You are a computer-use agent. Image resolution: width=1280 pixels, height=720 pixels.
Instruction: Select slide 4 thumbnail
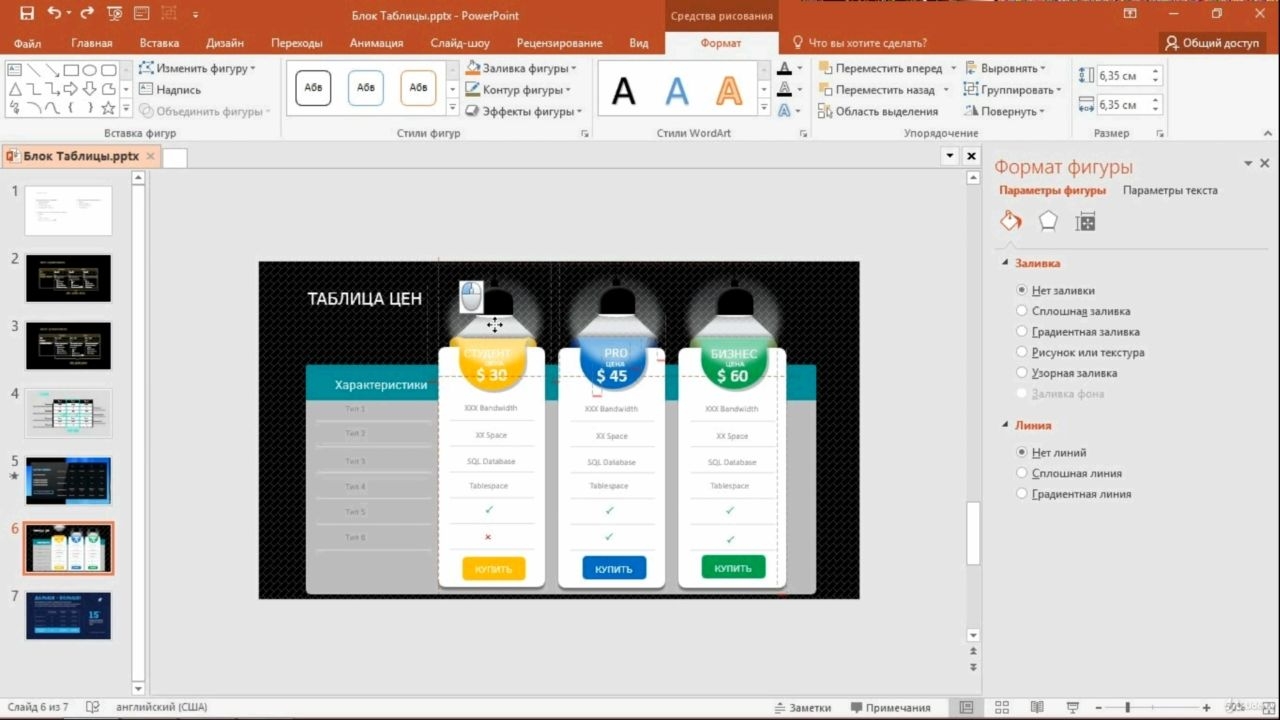click(x=68, y=413)
